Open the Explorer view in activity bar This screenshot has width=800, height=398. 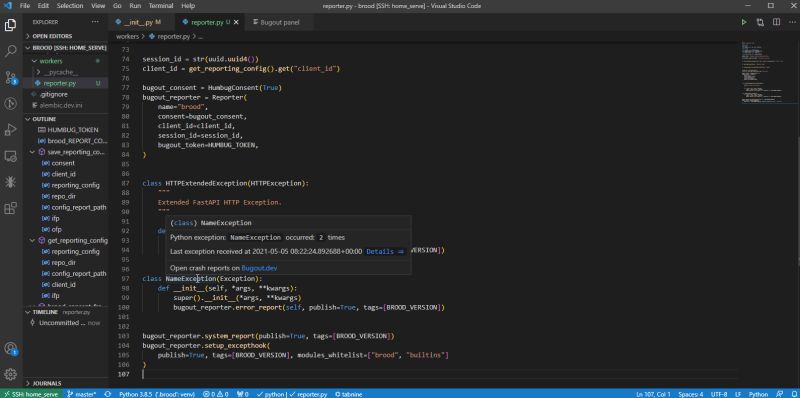pyautogui.click(x=11, y=24)
